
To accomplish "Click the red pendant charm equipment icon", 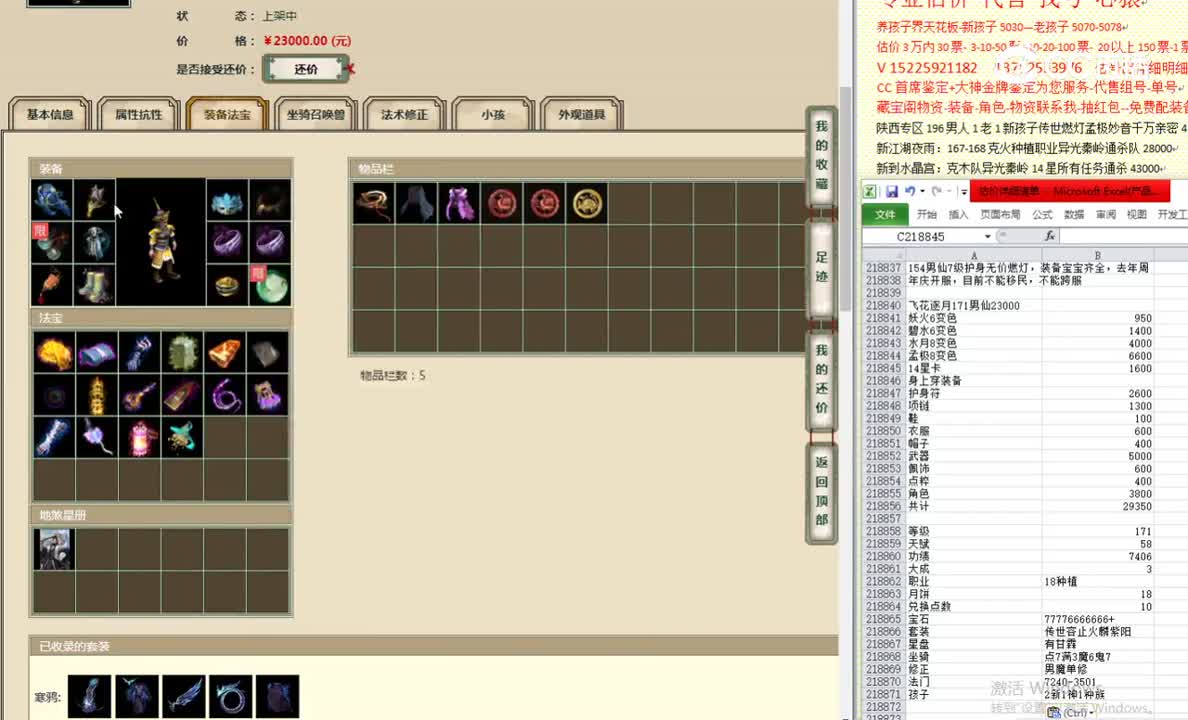I will point(52,285).
